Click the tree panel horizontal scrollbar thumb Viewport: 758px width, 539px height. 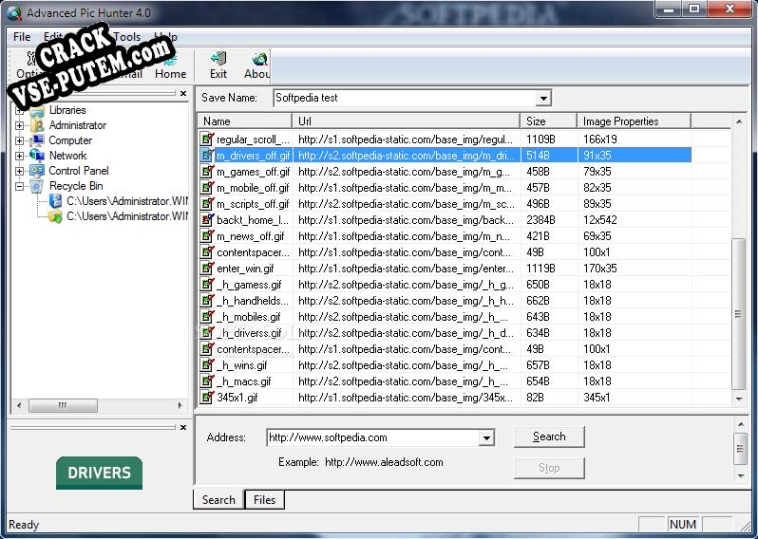63,405
